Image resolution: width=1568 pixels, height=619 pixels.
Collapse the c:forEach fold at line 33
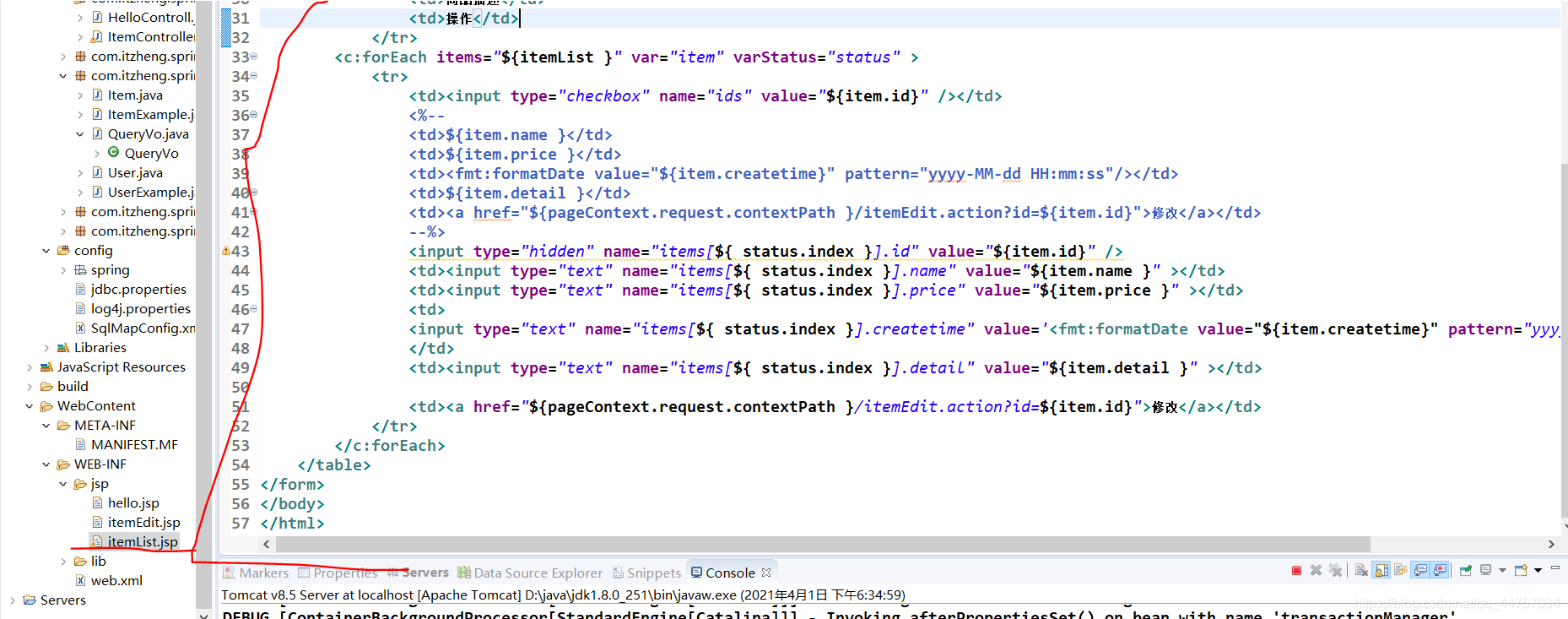253,57
